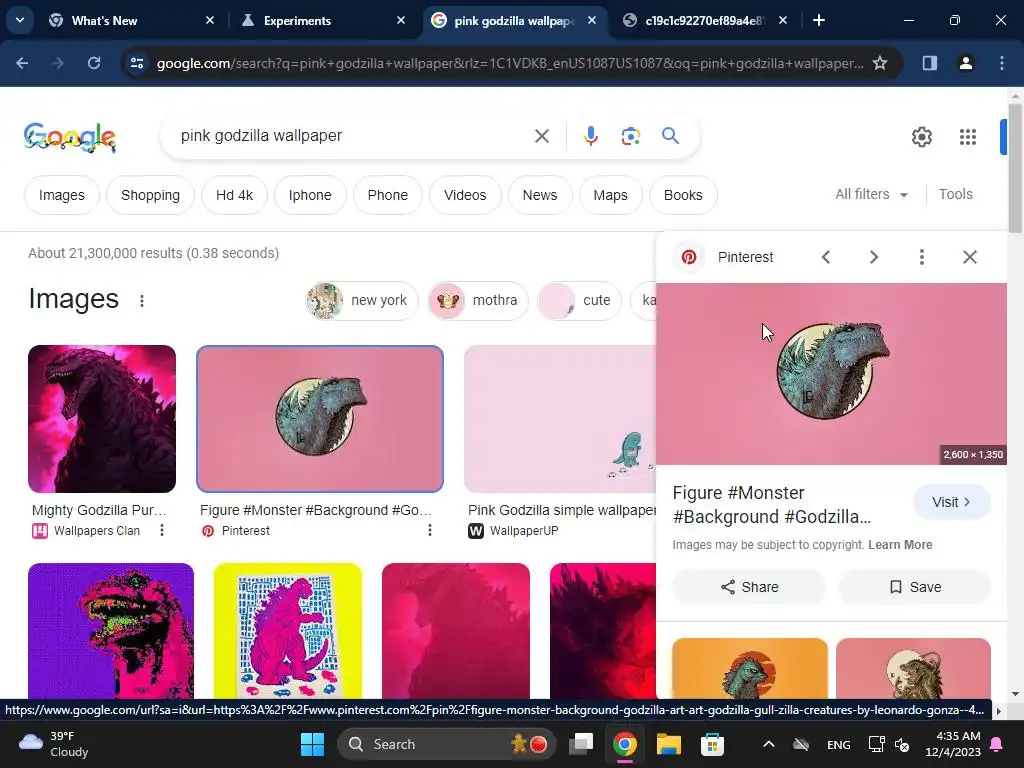The width and height of the screenshot is (1024, 768).
Task: Open the Learn More copyright link
Action: (900, 545)
